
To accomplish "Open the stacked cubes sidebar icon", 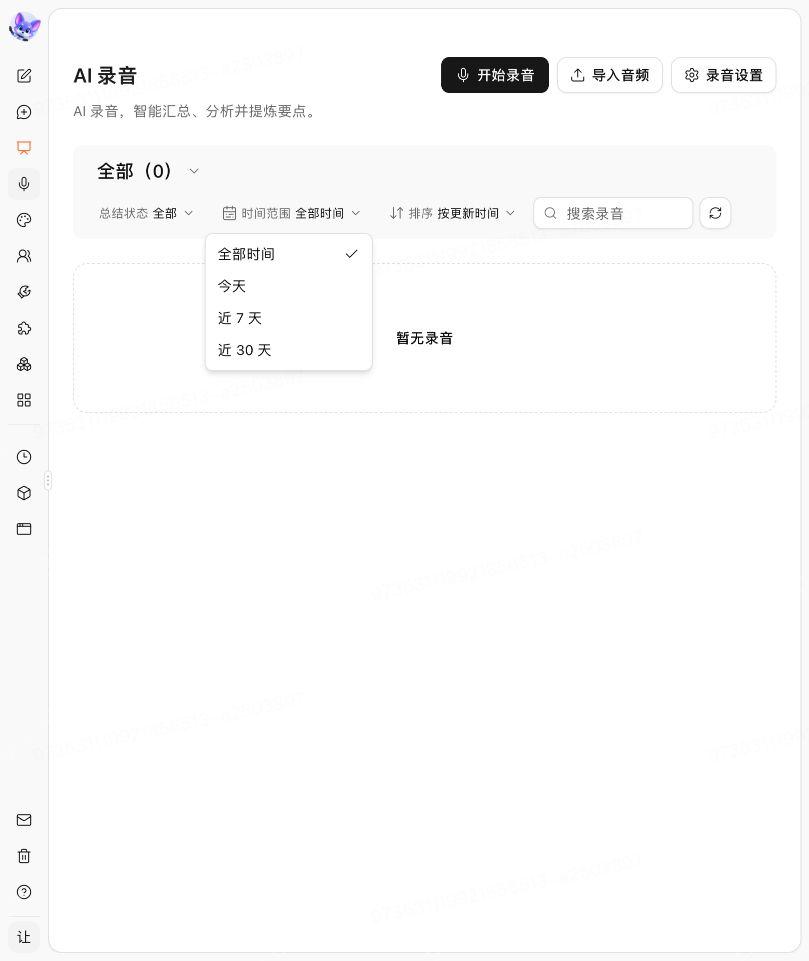I will (x=24, y=364).
